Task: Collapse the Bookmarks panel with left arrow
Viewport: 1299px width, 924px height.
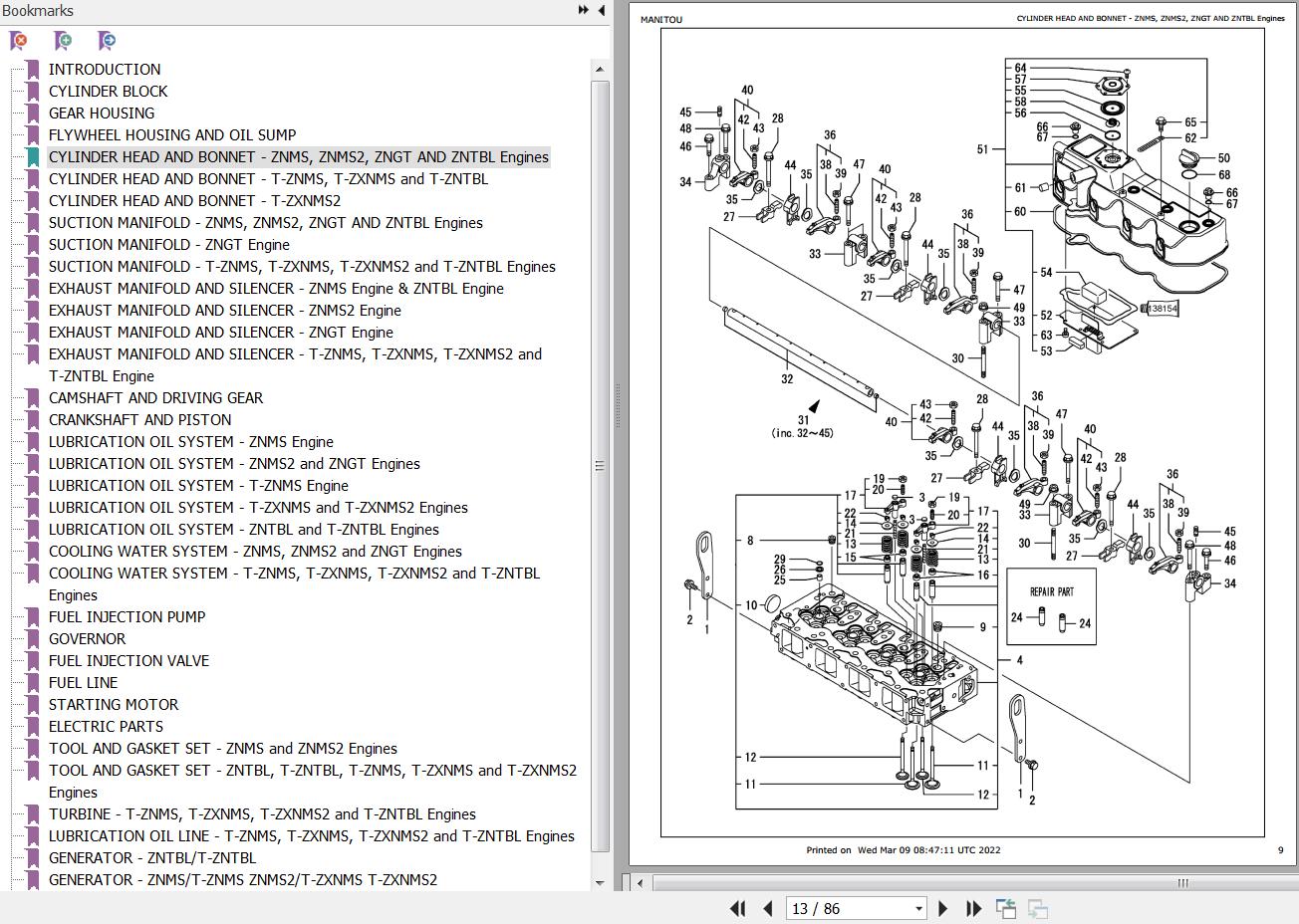Action: pyautogui.click(x=602, y=10)
